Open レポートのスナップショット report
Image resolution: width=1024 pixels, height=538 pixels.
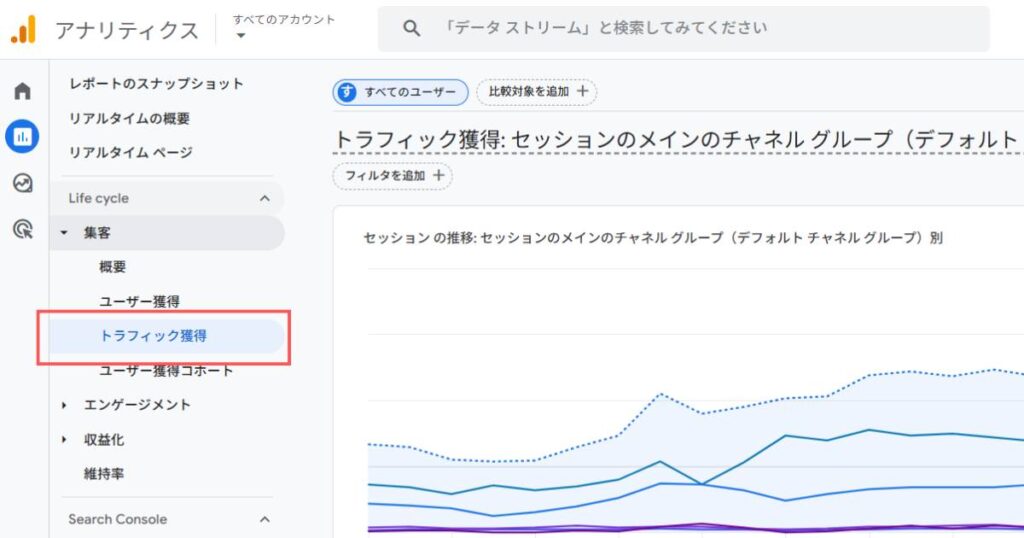pos(156,84)
